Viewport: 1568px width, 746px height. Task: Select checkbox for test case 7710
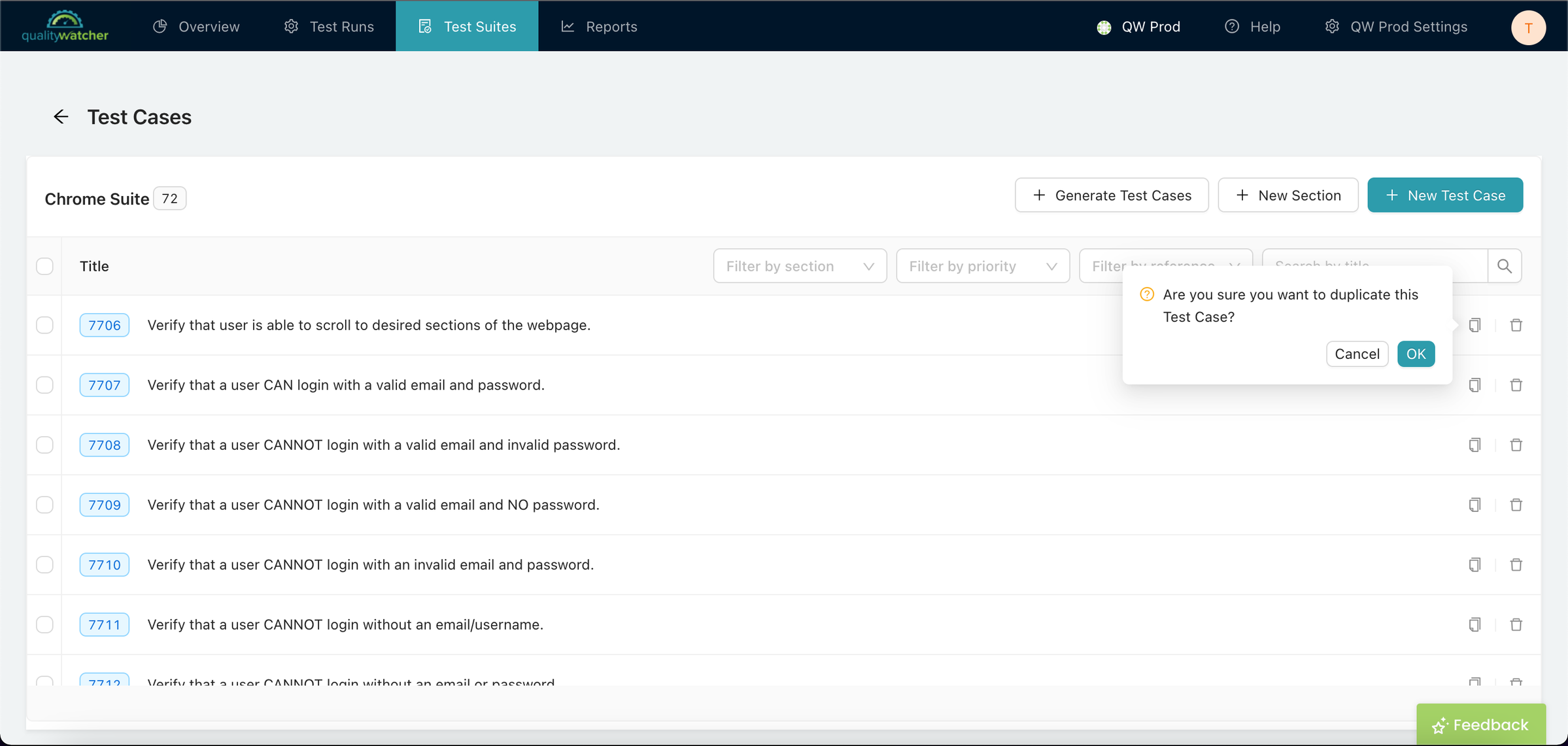point(44,565)
